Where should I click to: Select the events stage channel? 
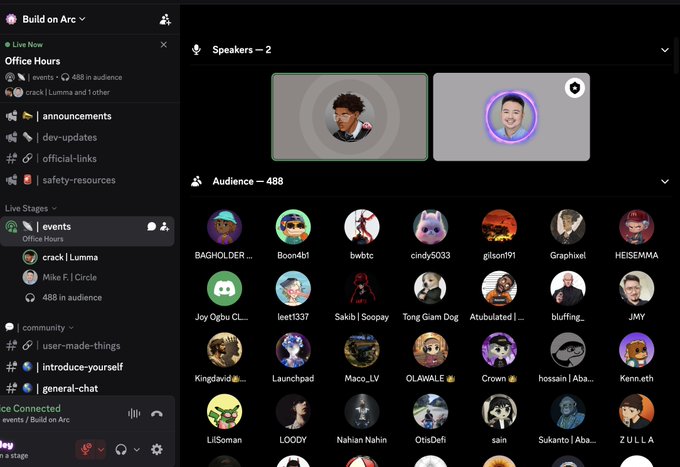[88, 231]
